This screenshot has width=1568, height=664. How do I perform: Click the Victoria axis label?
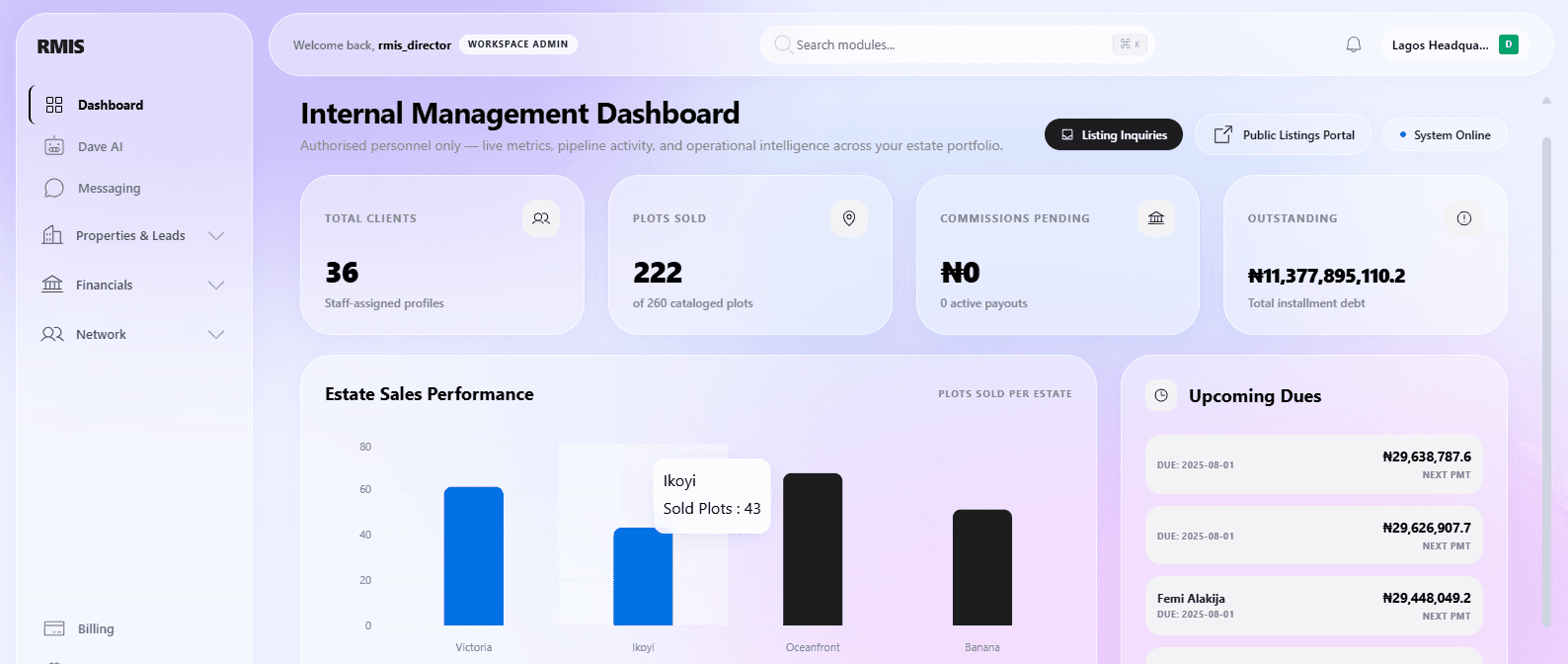[x=474, y=647]
